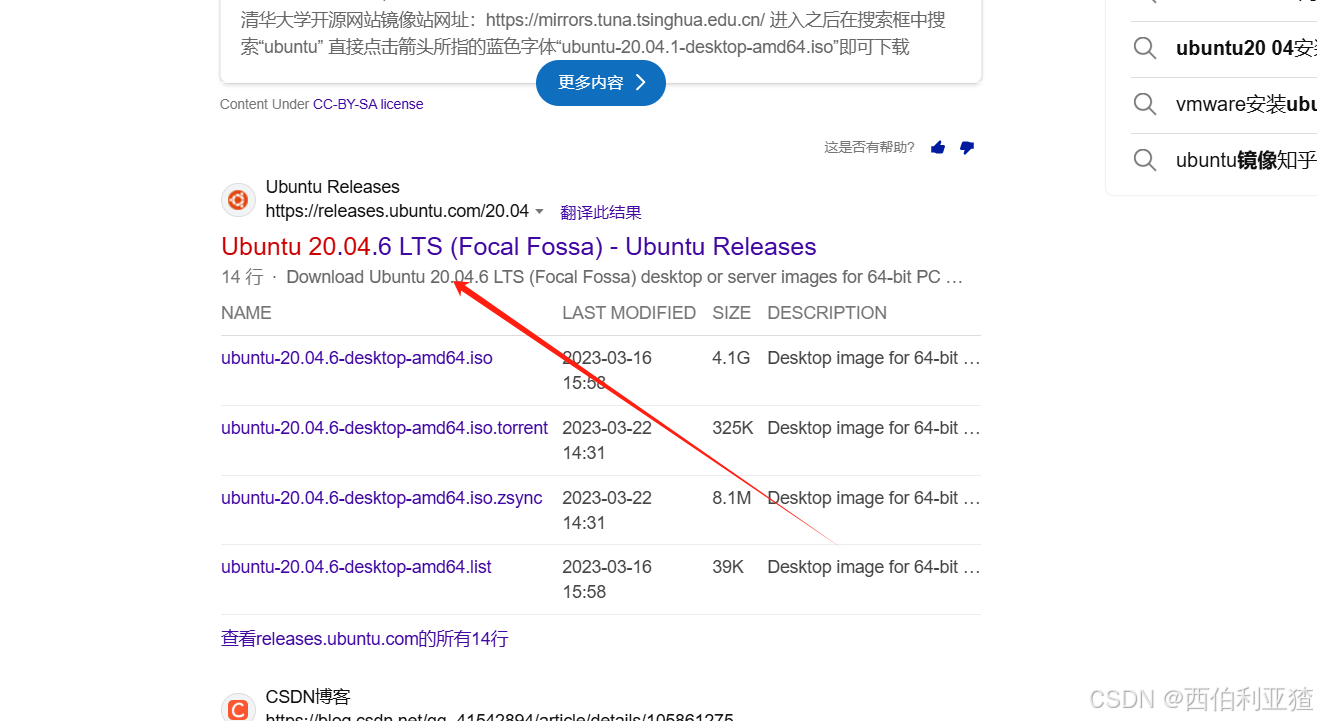Click the thumbs up feedback icon
This screenshot has width=1317, height=721.
click(937, 148)
